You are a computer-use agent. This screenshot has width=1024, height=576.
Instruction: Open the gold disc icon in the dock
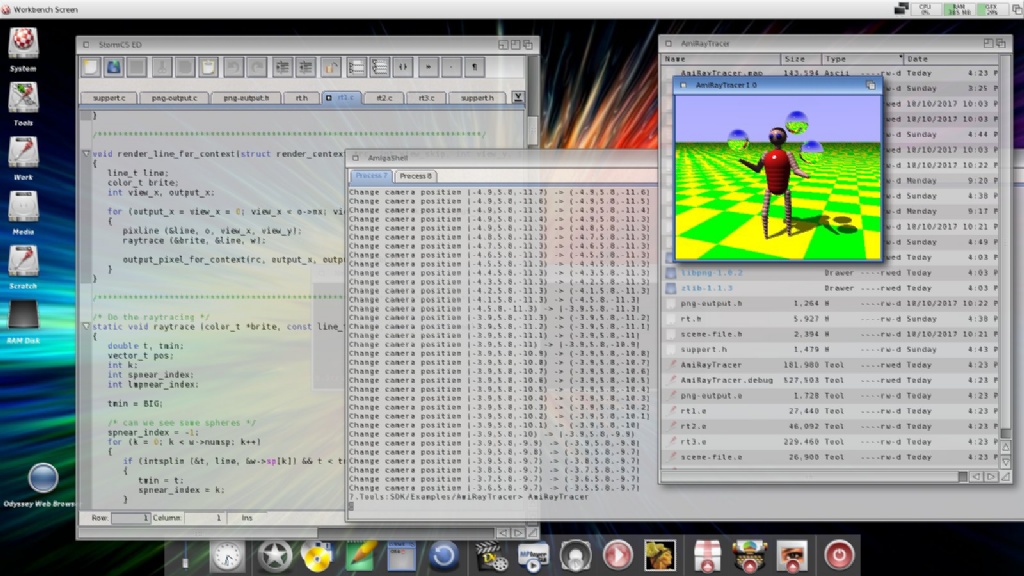[317, 556]
